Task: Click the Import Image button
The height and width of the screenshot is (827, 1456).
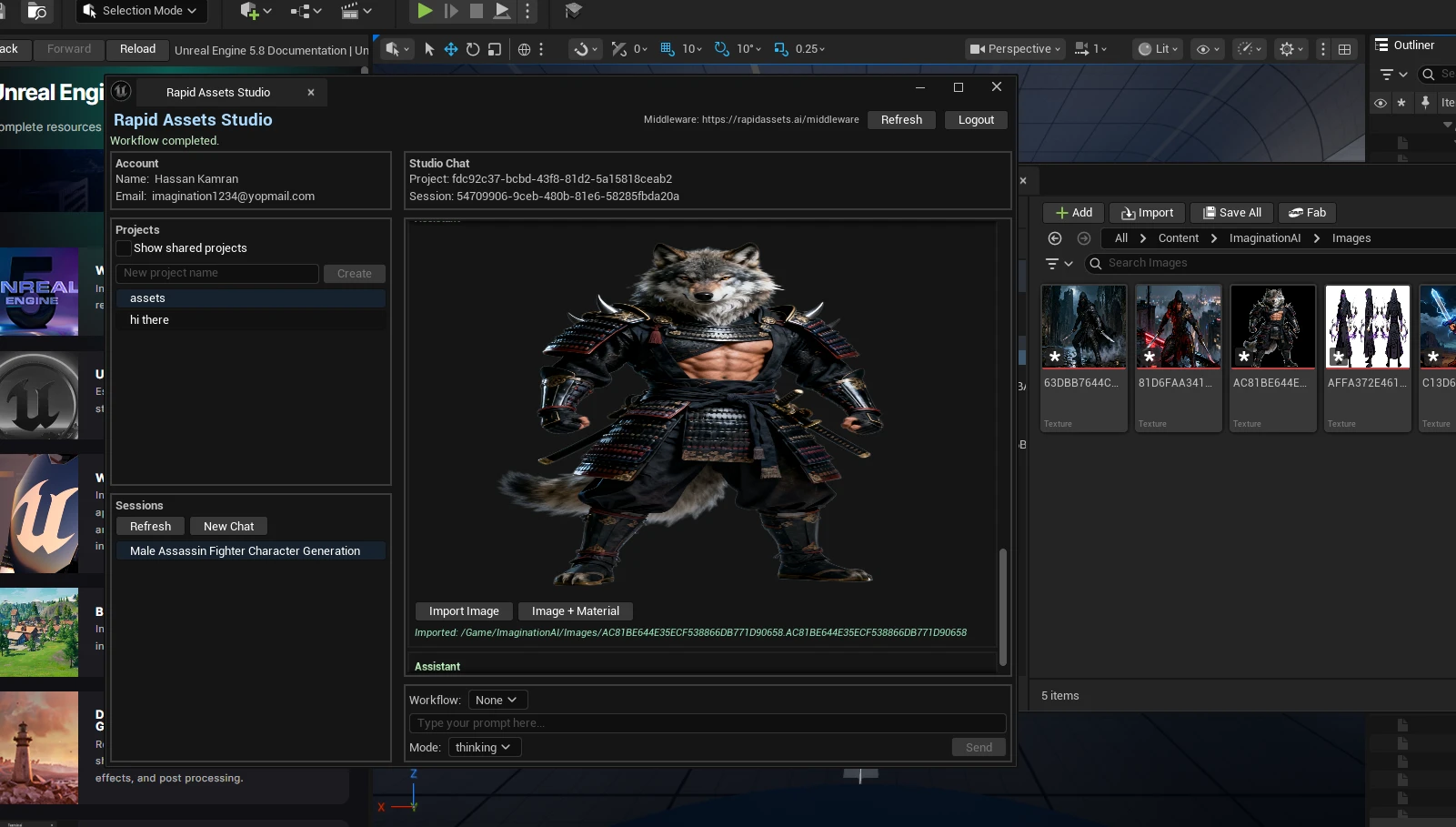Action: 464,611
